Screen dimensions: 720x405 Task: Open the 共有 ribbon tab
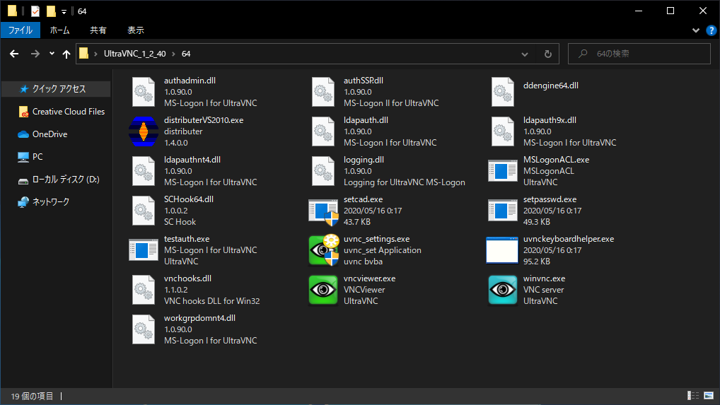98,30
